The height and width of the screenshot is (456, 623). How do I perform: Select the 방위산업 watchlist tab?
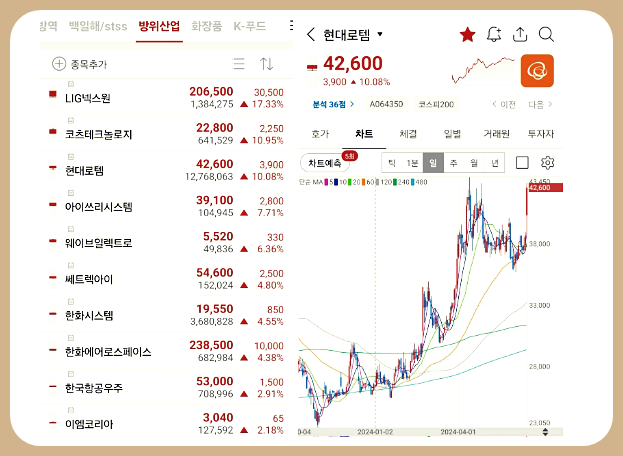(159, 26)
